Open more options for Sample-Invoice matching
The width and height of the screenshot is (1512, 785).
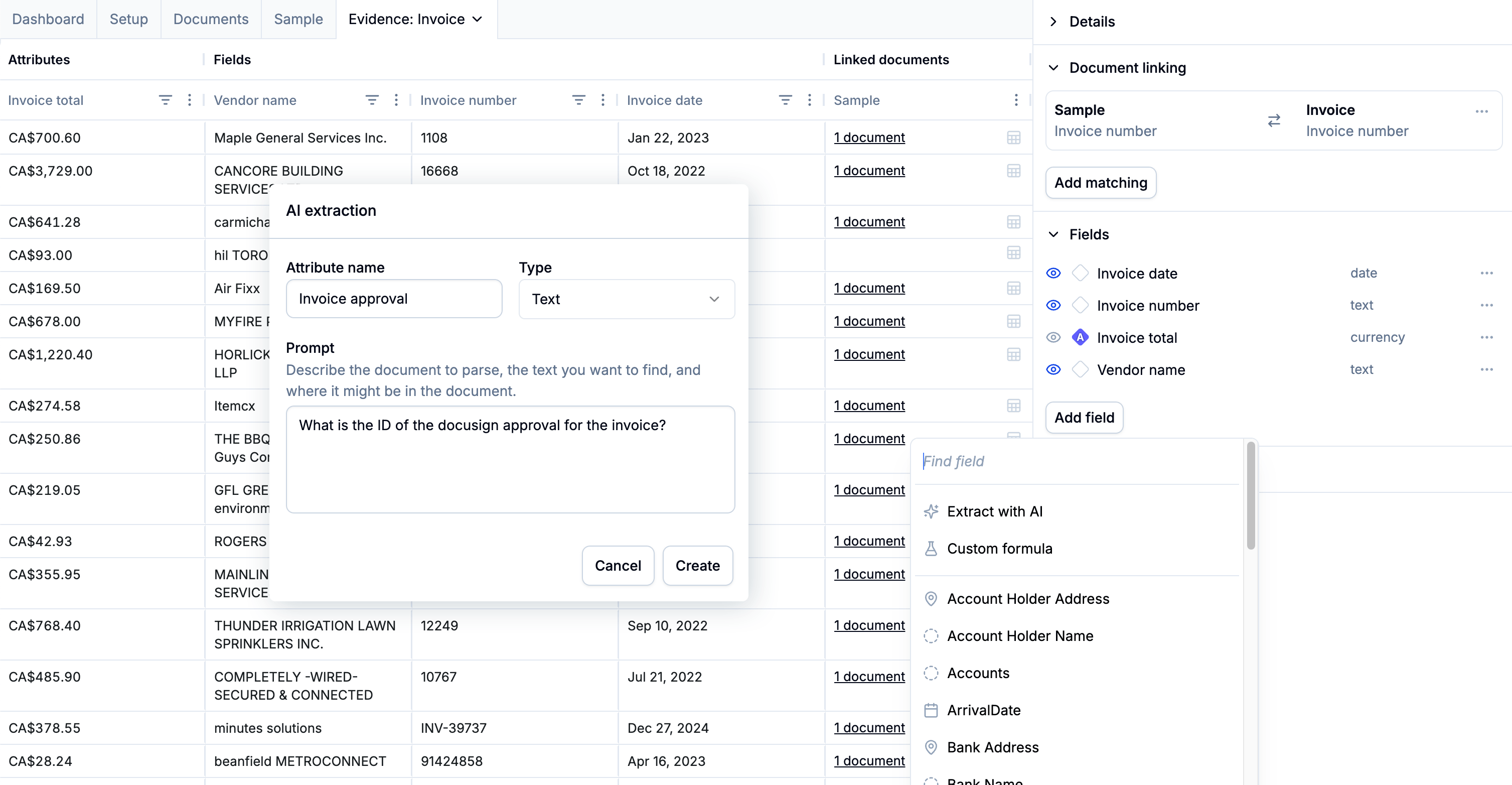[x=1481, y=111]
